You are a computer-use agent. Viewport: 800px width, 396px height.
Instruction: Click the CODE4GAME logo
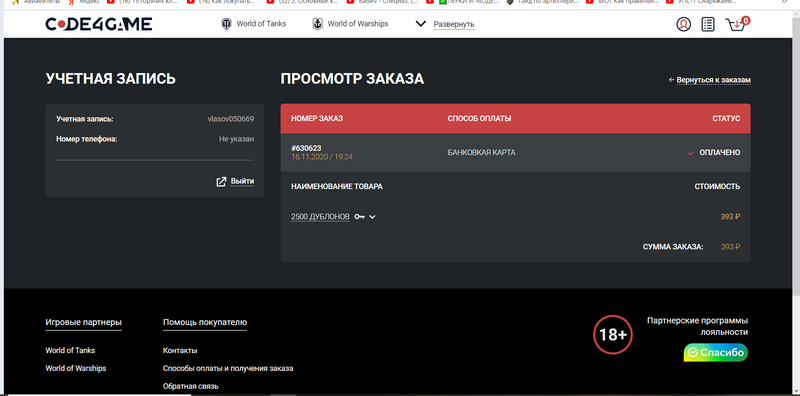point(98,24)
